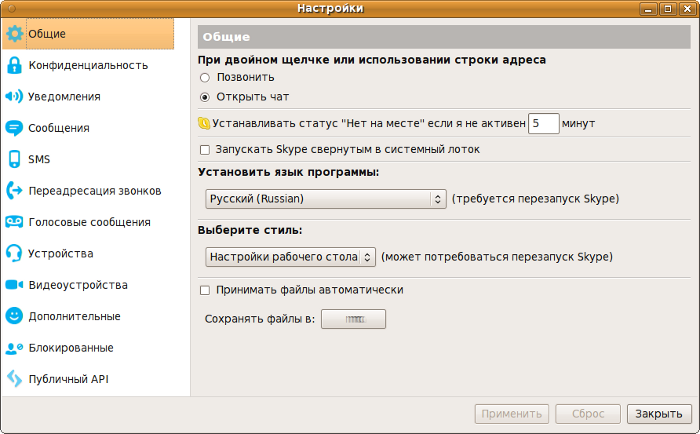Viewport: 700px width, 434px height.
Task: Click the idle minutes input field
Action: click(x=543, y=123)
